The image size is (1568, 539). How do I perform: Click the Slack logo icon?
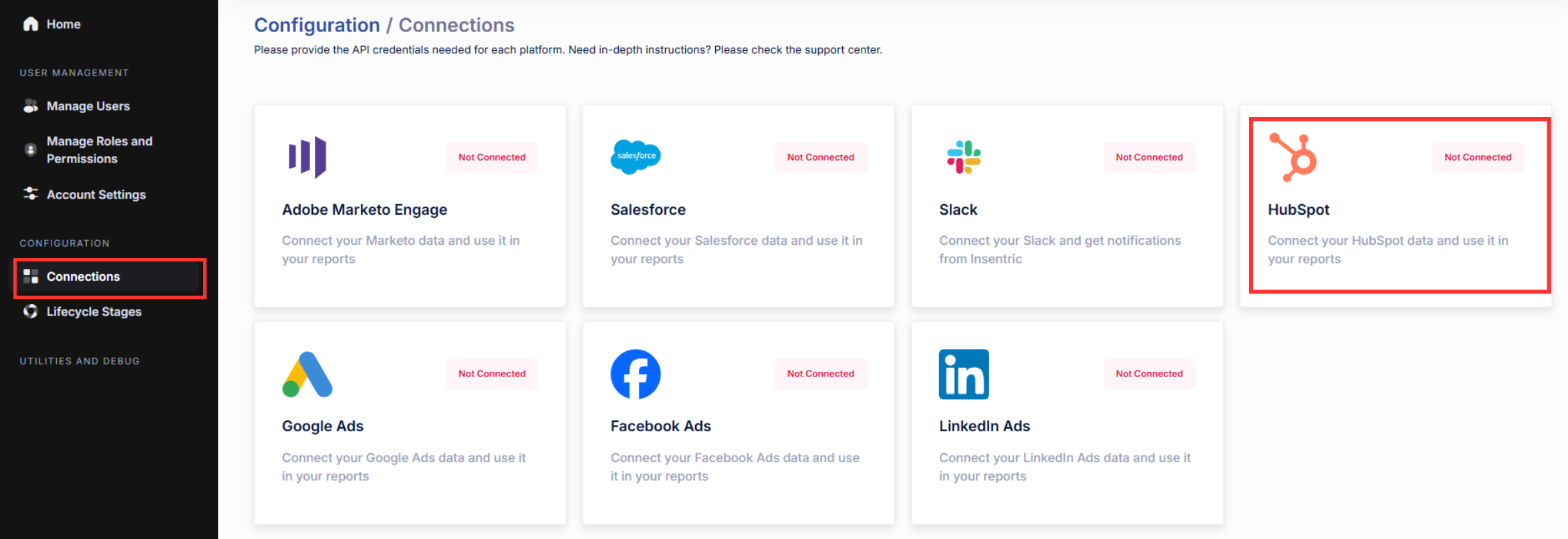point(963,157)
